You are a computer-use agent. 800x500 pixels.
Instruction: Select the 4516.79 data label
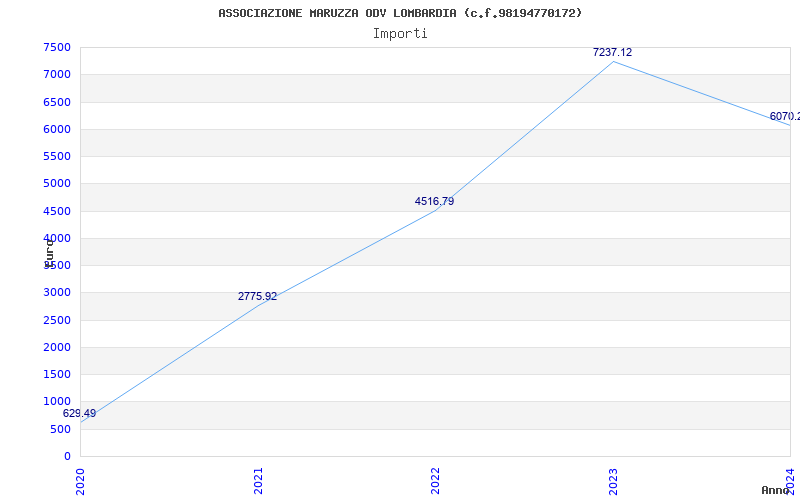pyautogui.click(x=434, y=201)
